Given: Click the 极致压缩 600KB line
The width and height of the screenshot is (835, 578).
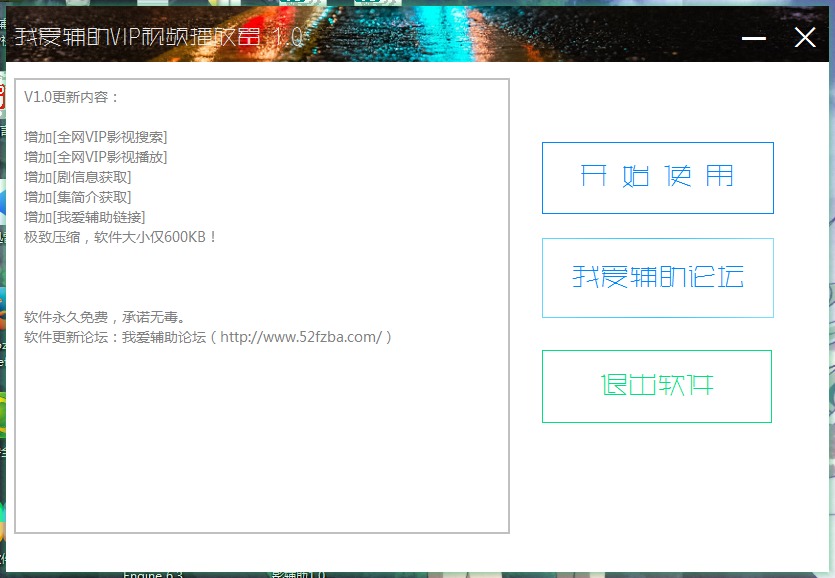Looking at the screenshot, I should (x=120, y=237).
